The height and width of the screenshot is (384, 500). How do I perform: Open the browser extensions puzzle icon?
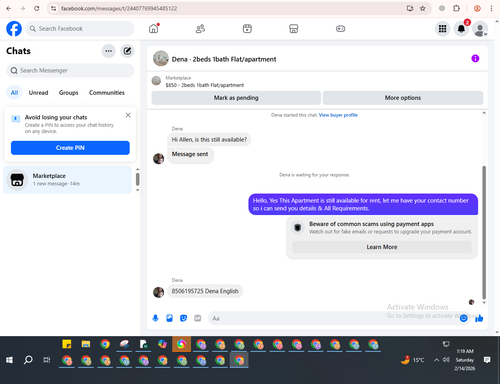click(456, 8)
